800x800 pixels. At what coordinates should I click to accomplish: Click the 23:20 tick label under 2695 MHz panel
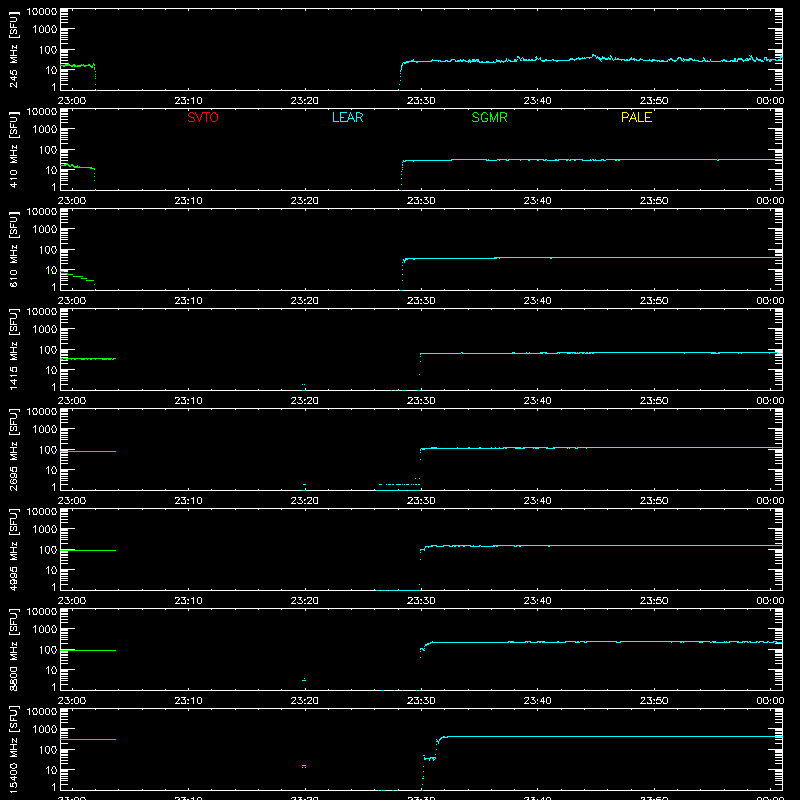(x=305, y=501)
